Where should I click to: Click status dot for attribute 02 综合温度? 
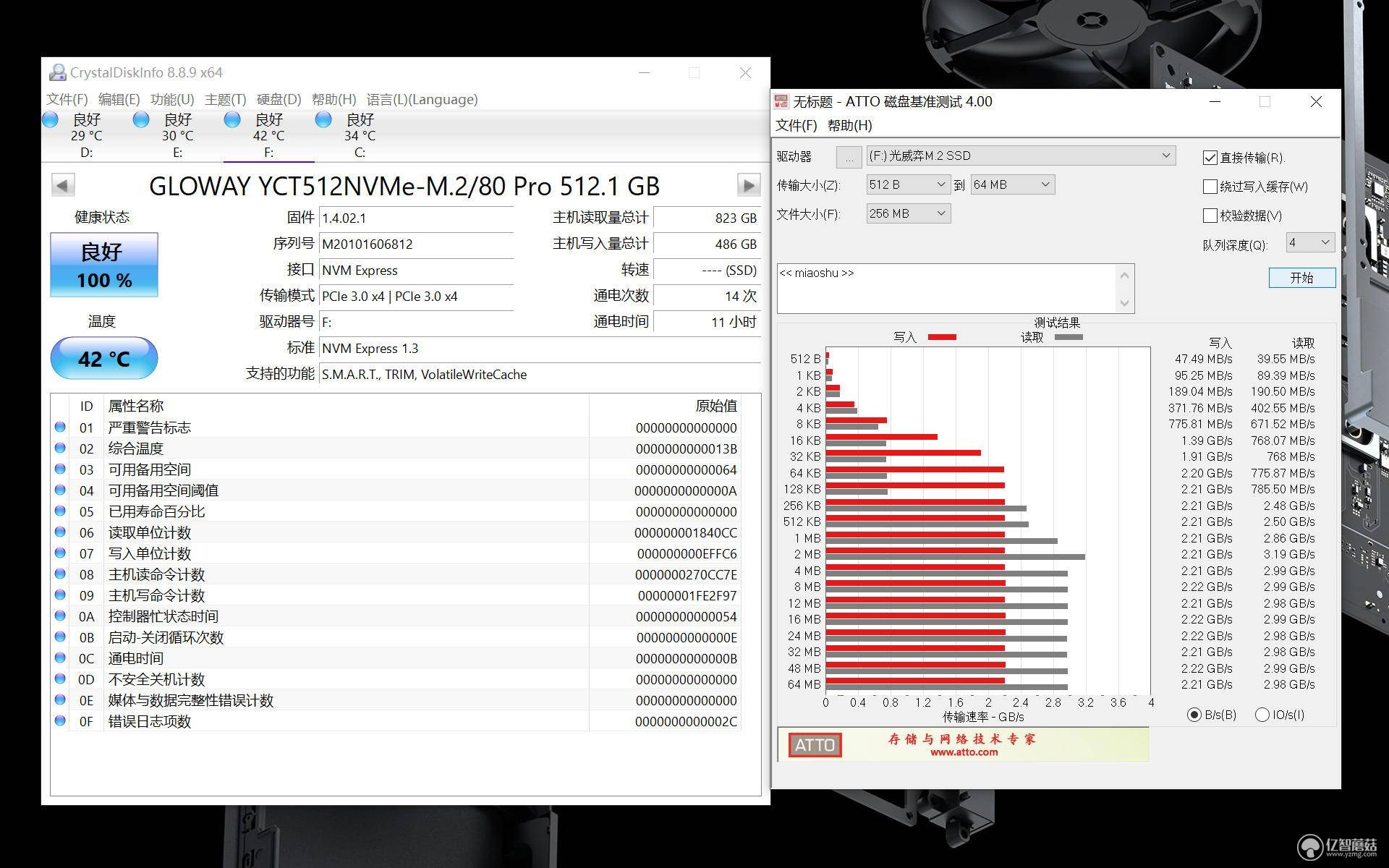pyautogui.click(x=60, y=448)
